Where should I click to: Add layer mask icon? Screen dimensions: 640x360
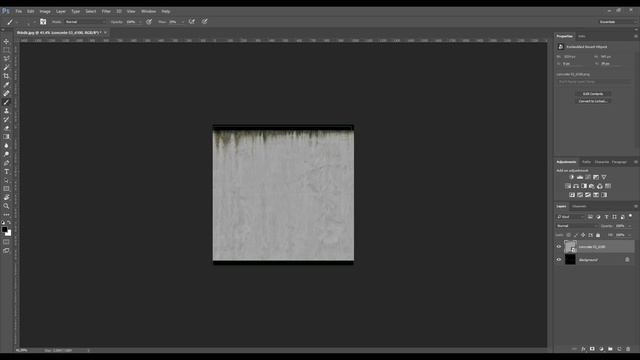click(x=592, y=349)
